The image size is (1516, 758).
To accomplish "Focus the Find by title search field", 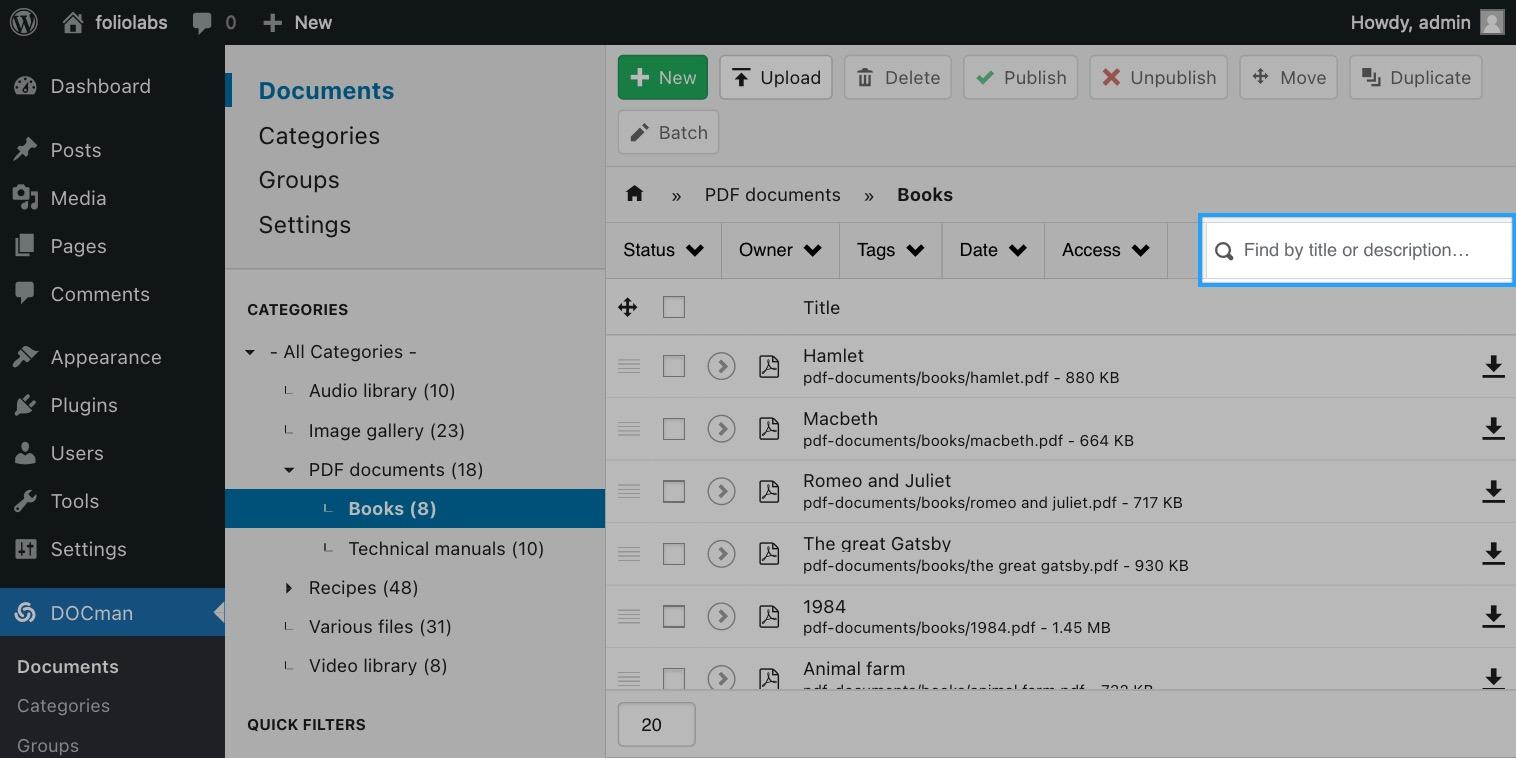I will point(1358,250).
